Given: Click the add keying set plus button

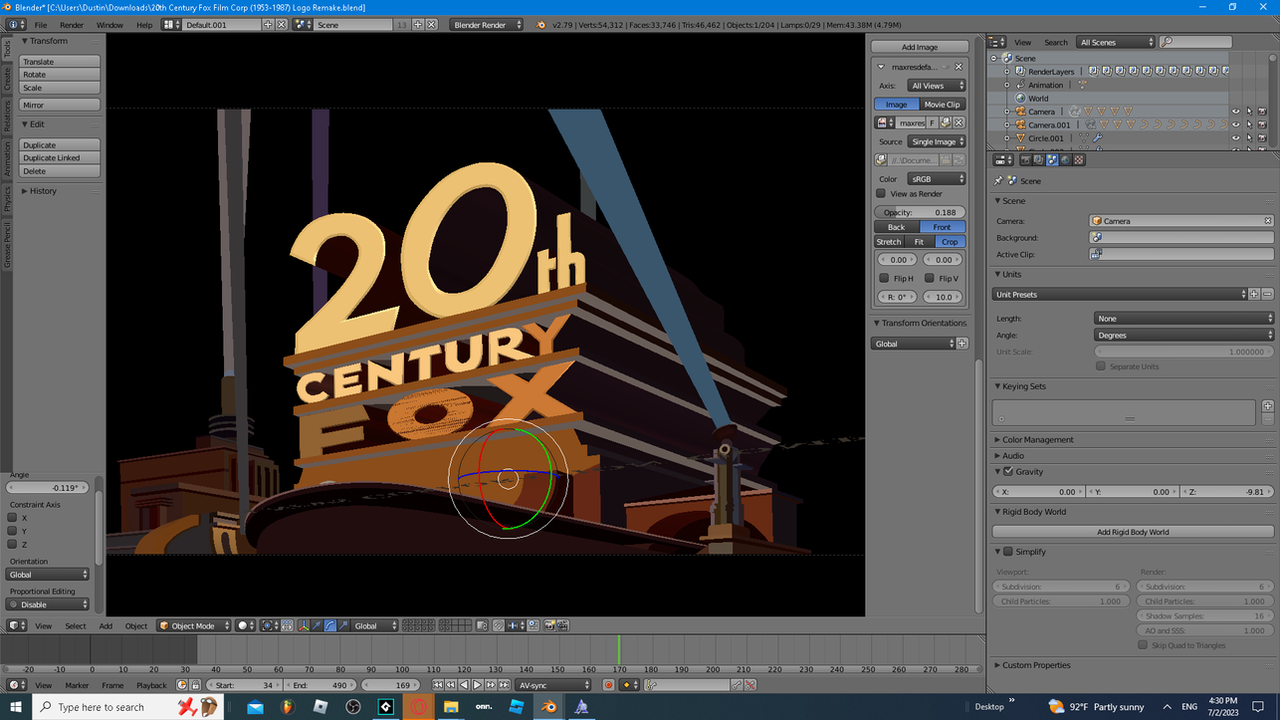Looking at the screenshot, I should [1268, 406].
